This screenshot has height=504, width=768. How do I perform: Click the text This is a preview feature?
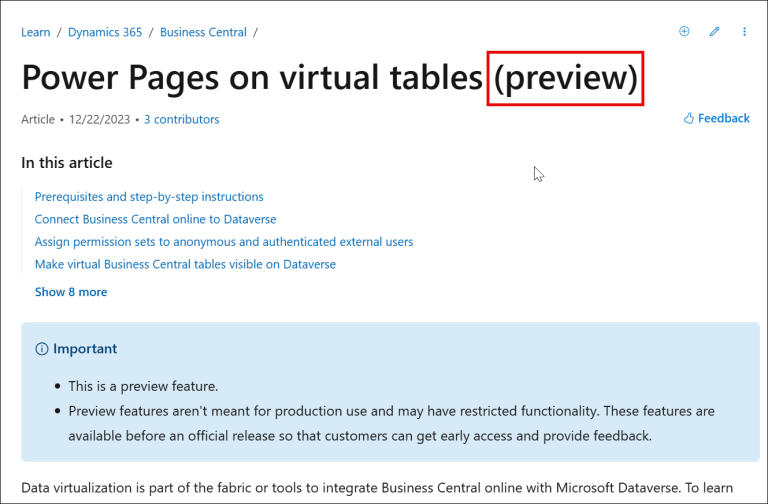[x=143, y=386]
